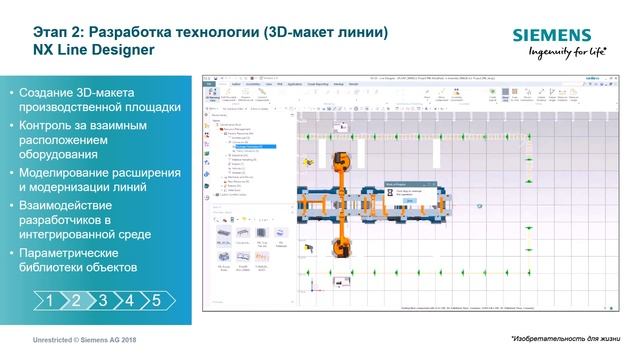Click the orange diagonal connector ribbon icon
Viewport: 640px width, 360px height.
click(x=262, y=95)
